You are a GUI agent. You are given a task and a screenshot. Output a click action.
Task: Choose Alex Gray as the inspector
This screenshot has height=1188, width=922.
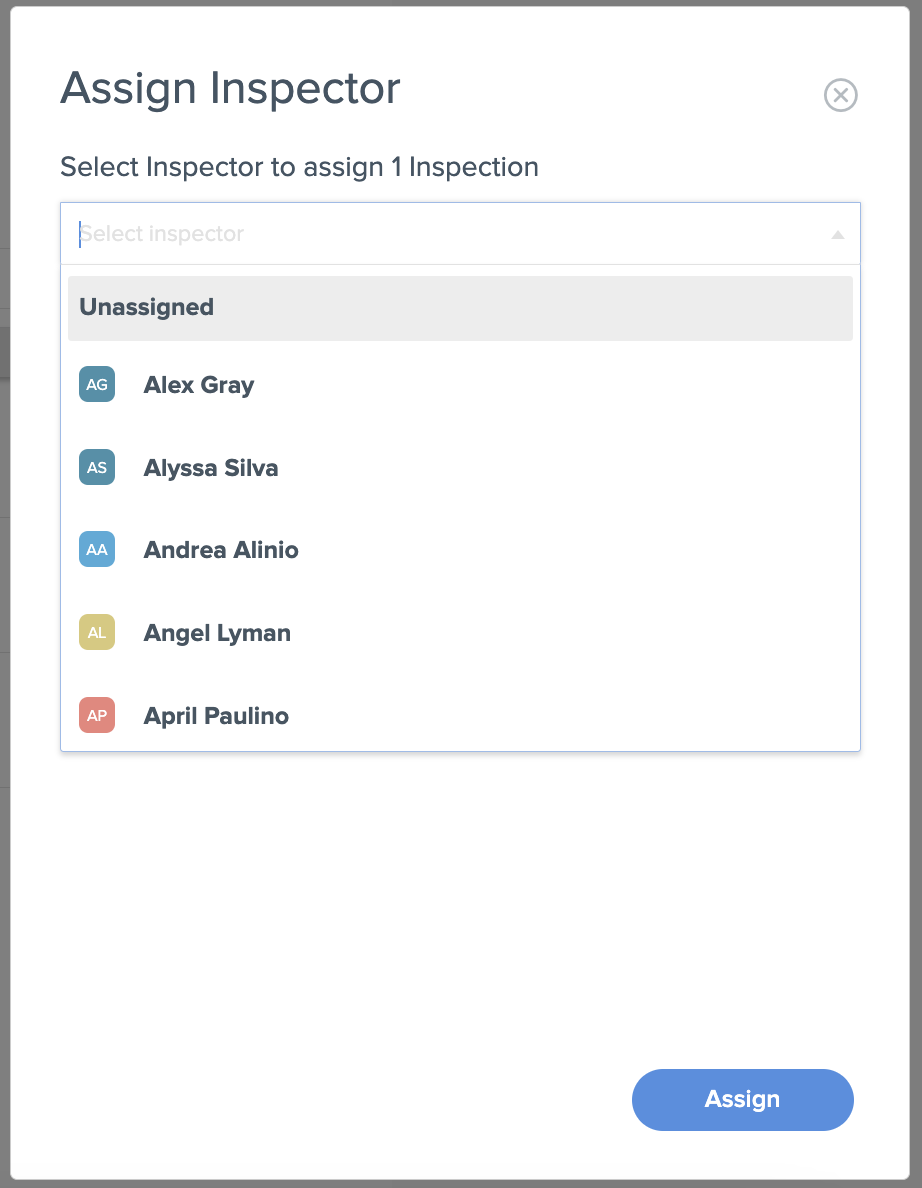[x=199, y=384]
